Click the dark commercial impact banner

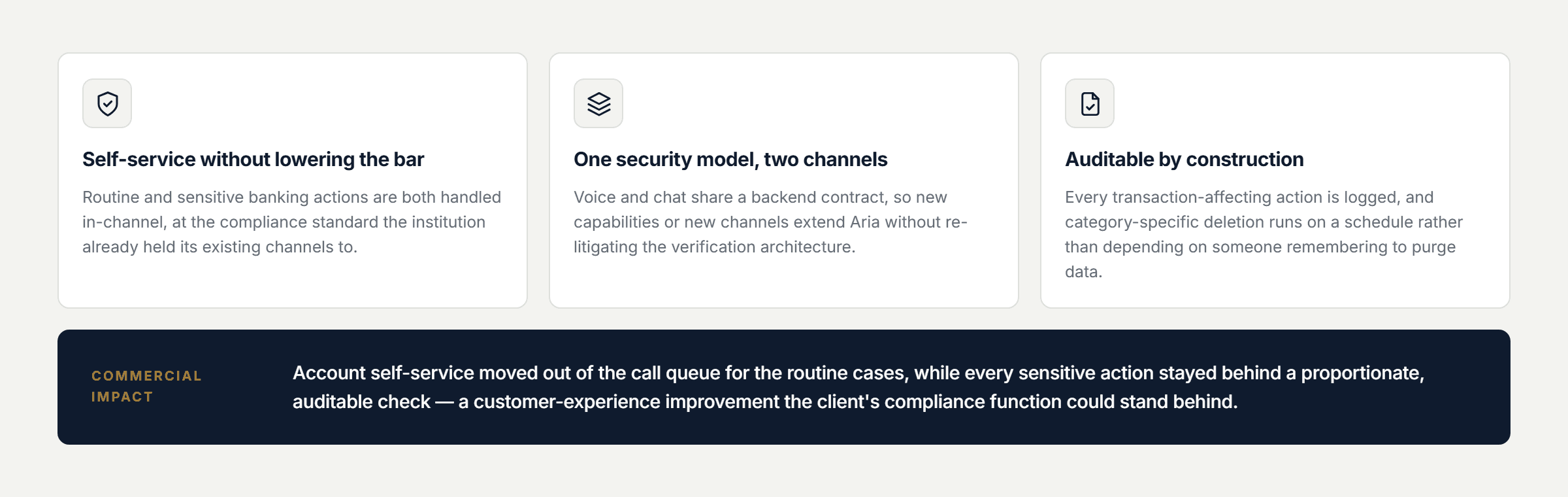click(784, 387)
